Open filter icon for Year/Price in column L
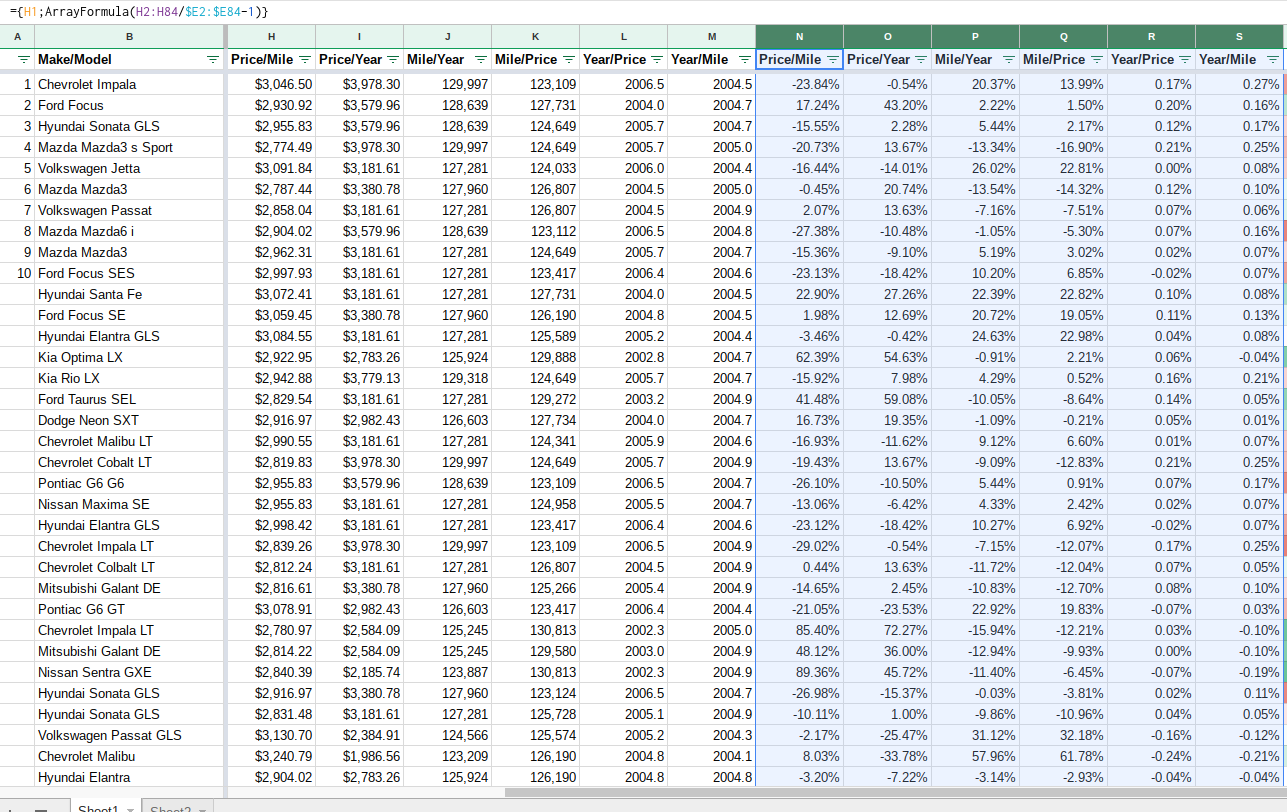Screen dimensions: 1287x812 click(657, 60)
